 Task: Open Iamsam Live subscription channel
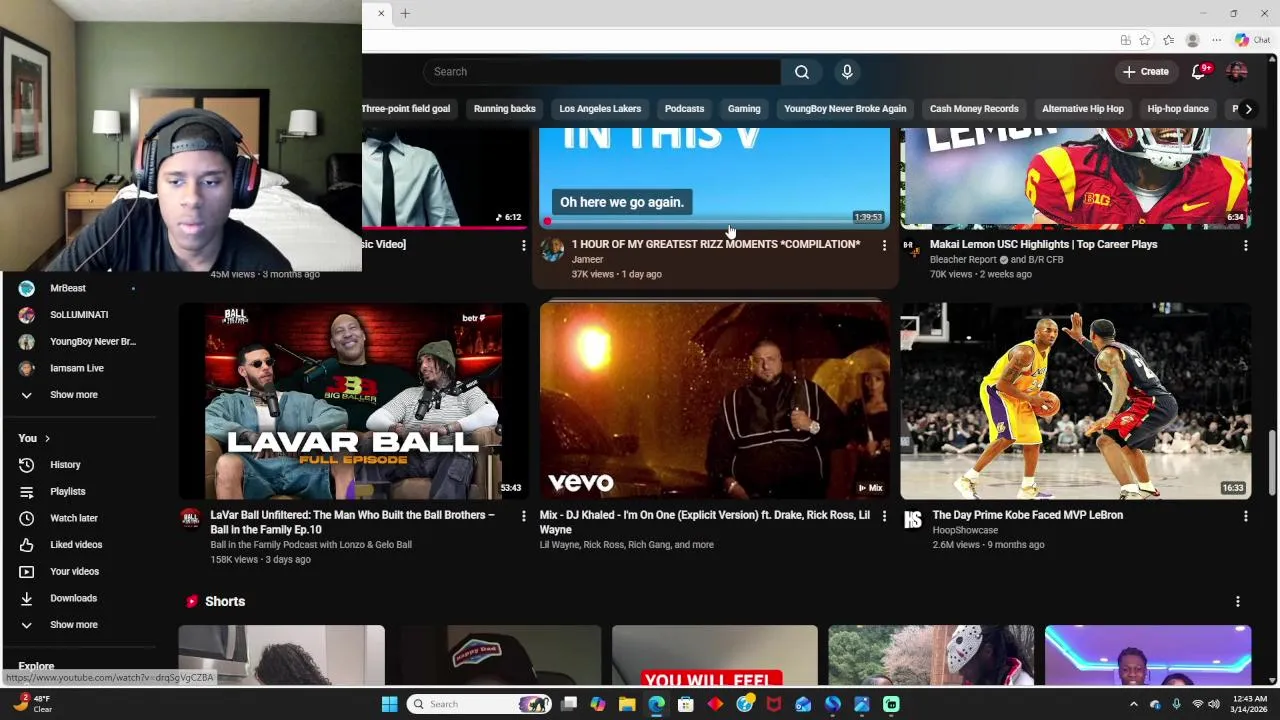(x=77, y=368)
